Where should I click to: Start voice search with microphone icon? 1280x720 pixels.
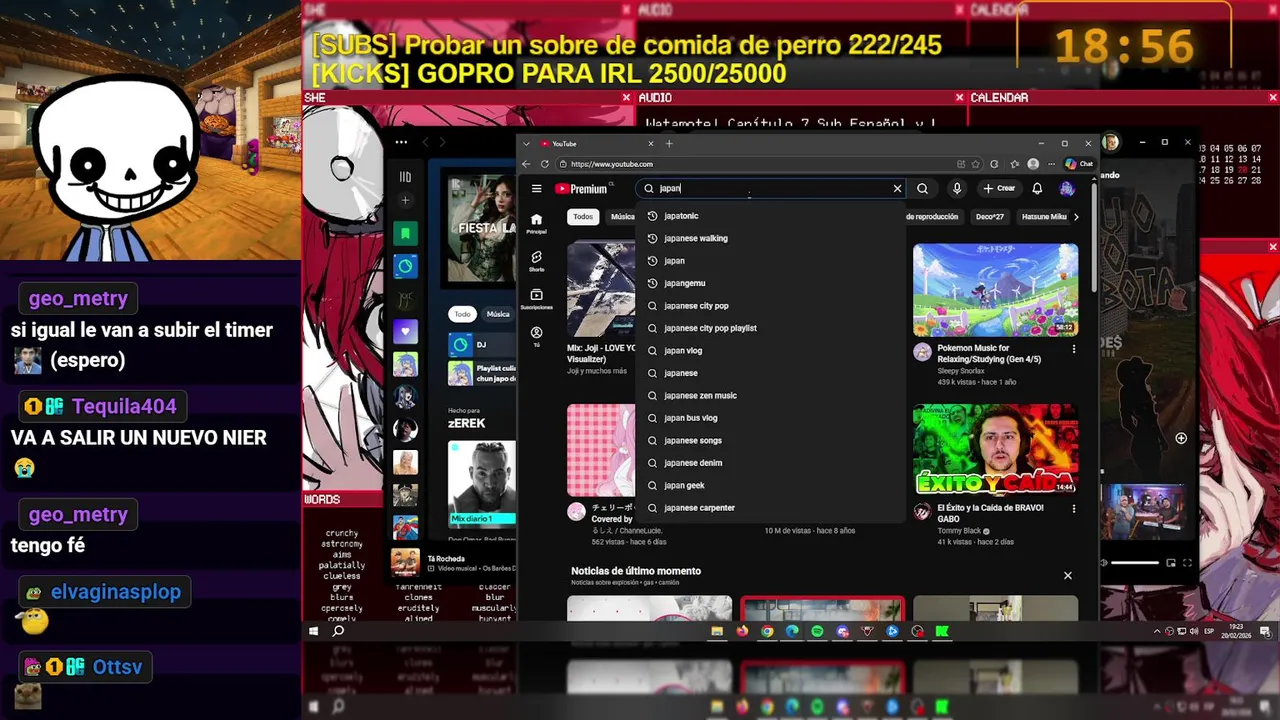pos(957,188)
